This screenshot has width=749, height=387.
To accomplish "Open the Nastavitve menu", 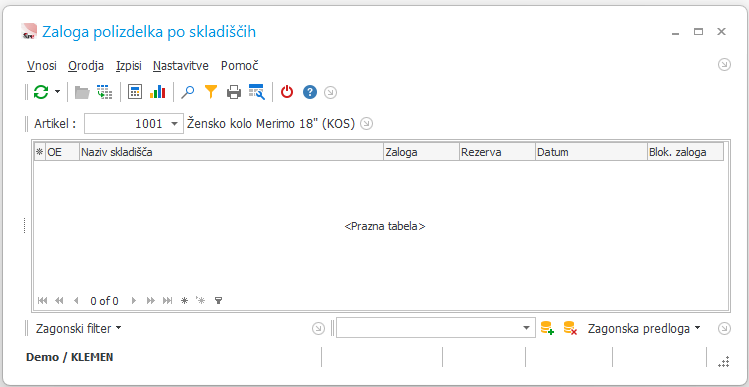I will 181,65.
